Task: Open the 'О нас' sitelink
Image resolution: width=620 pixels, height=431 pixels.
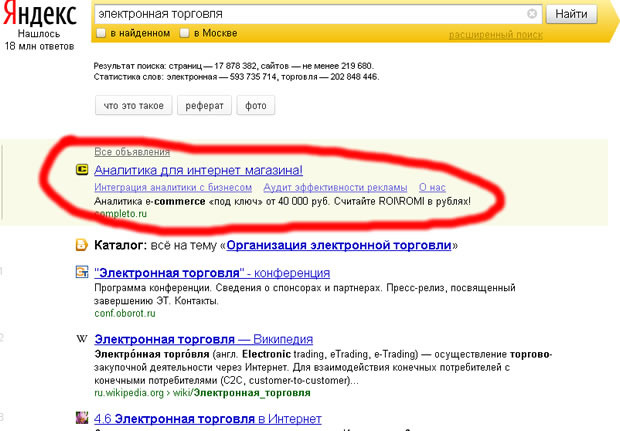Action: pyautogui.click(x=432, y=187)
